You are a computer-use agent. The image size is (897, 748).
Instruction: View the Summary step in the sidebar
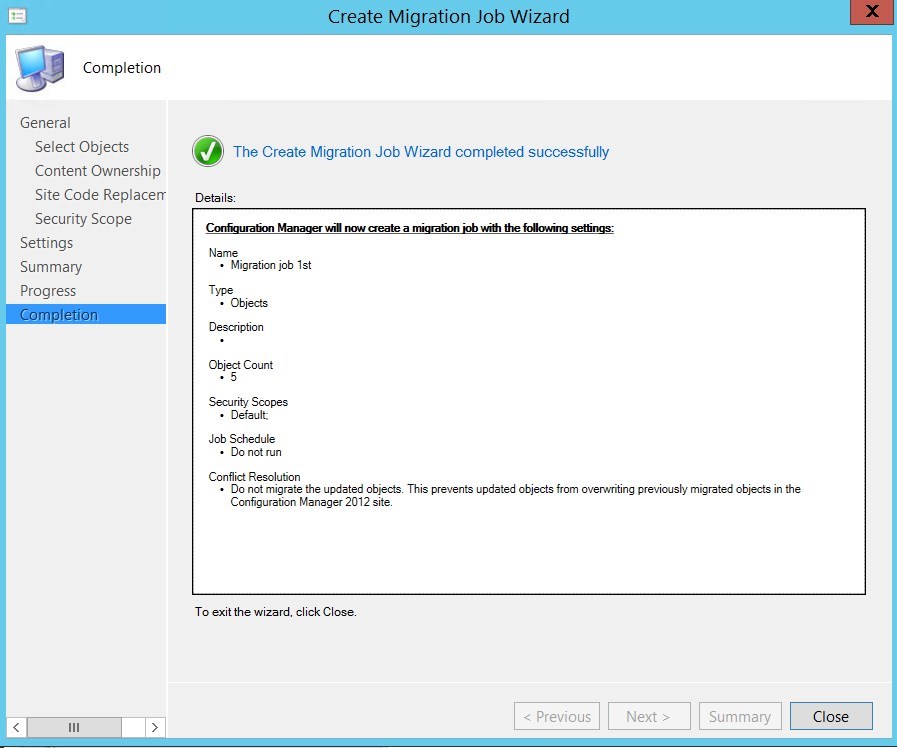click(51, 266)
